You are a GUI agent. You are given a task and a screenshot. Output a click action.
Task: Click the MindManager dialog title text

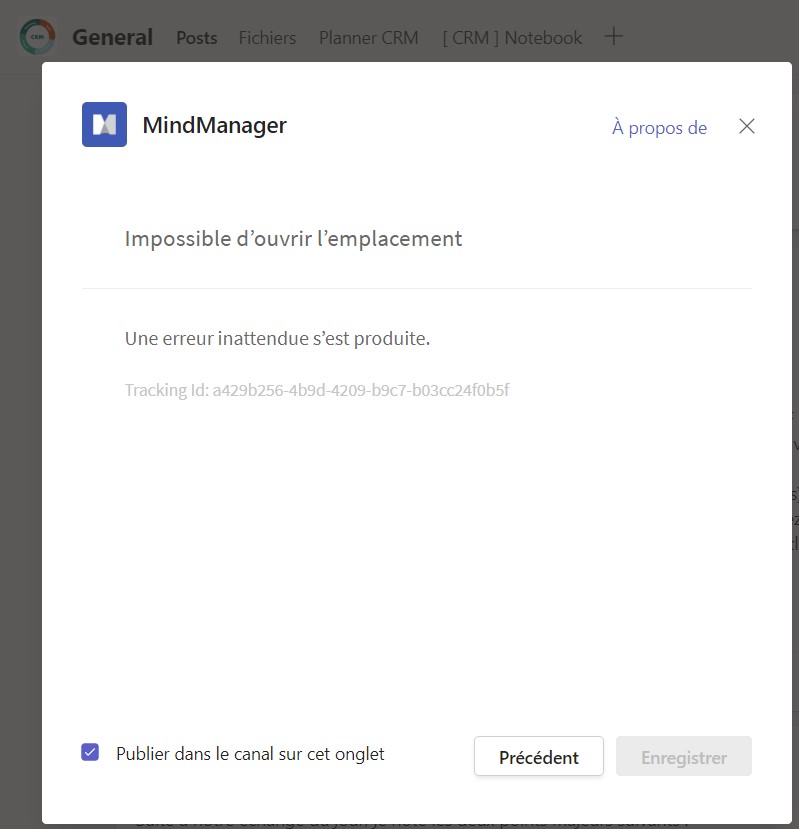[215, 125]
